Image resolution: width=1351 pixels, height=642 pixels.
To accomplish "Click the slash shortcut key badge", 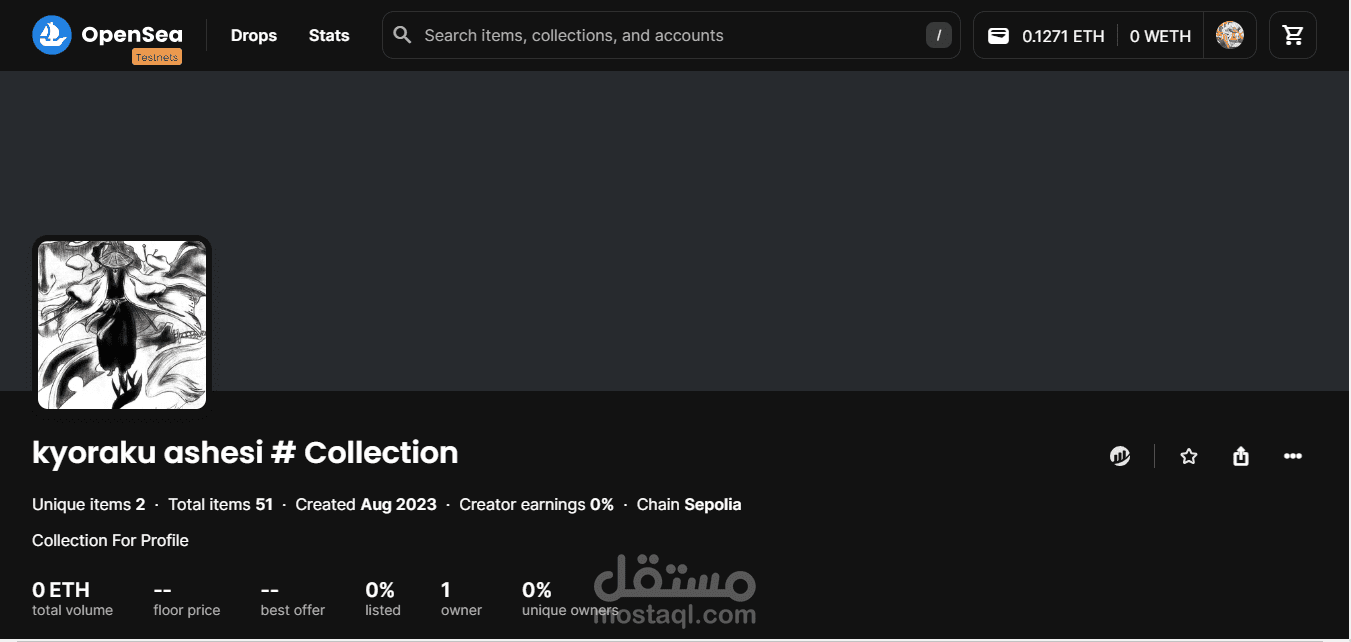I will click(x=938, y=36).
